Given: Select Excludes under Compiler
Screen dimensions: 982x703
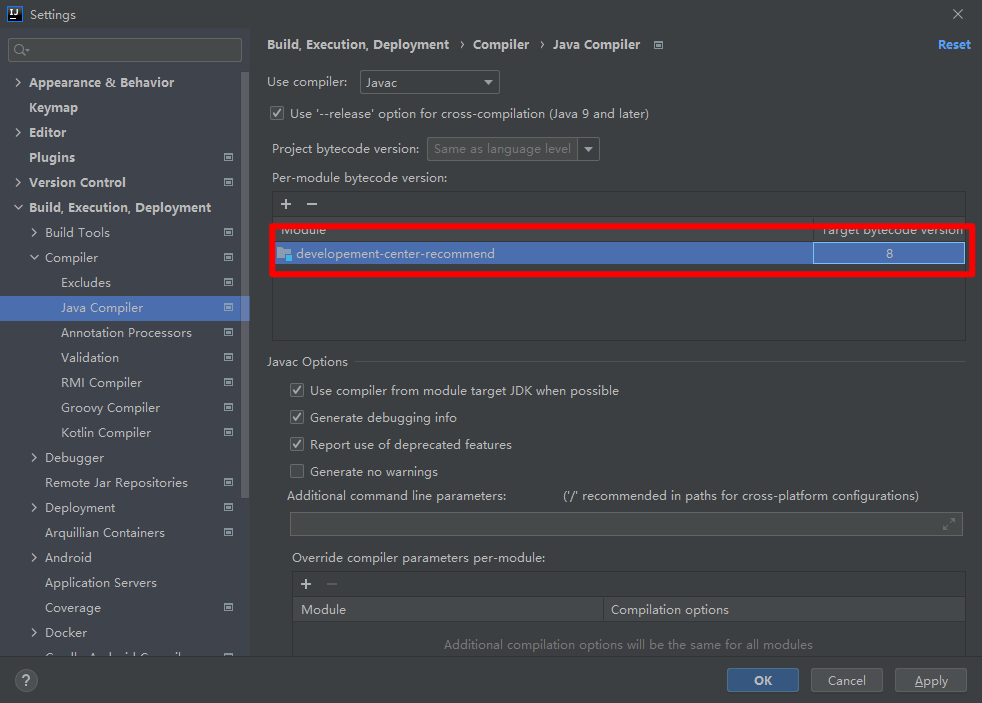Looking at the screenshot, I should [86, 282].
